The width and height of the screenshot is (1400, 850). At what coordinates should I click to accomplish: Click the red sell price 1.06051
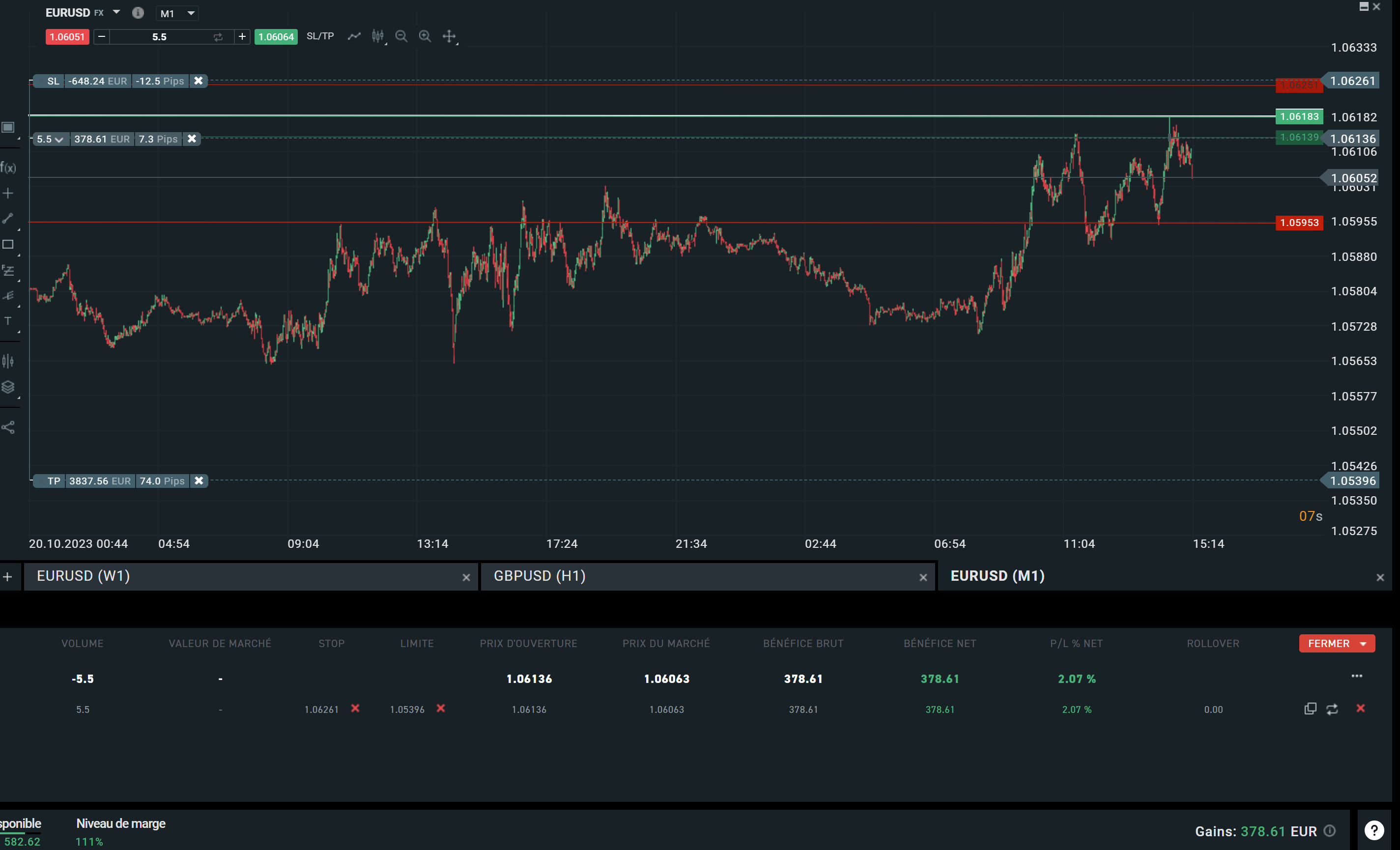[67, 37]
